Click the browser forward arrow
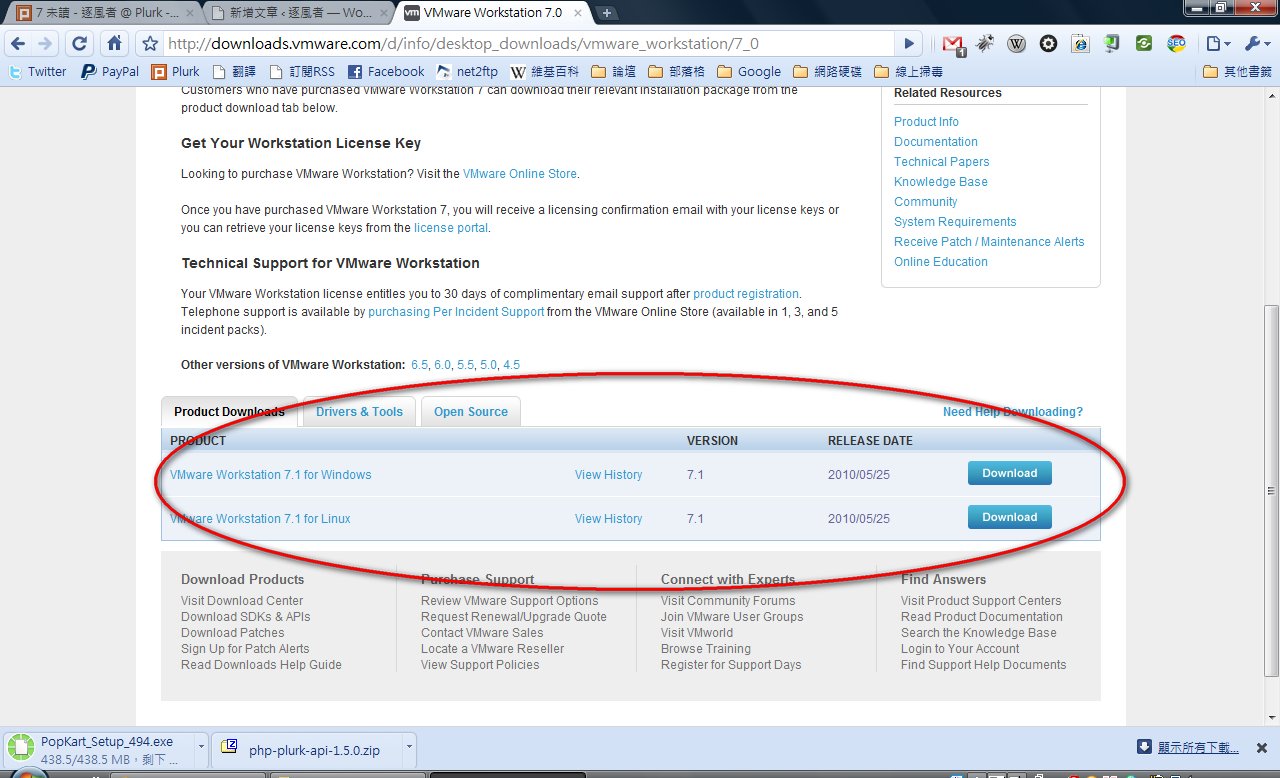The height and width of the screenshot is (778, 1280). (x=44, y=44)
